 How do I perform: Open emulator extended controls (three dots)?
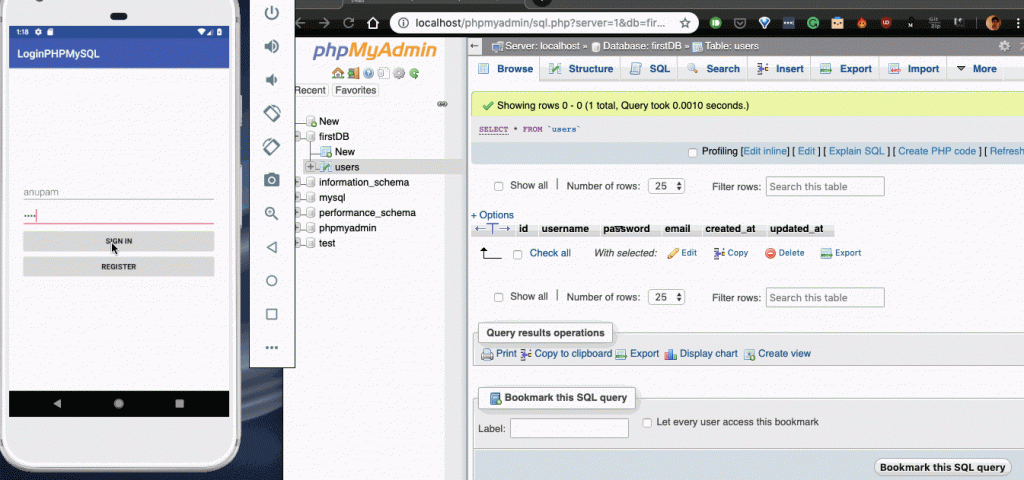(272, 347)
